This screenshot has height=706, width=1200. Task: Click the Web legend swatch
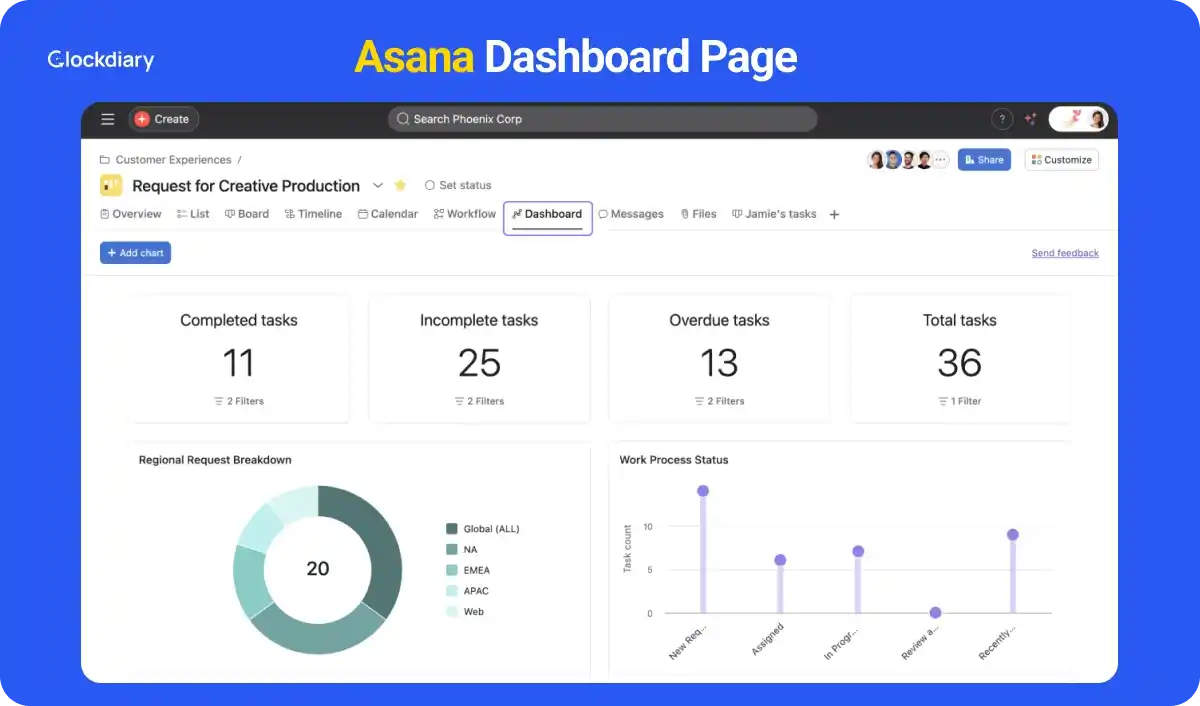click(452, 611)
